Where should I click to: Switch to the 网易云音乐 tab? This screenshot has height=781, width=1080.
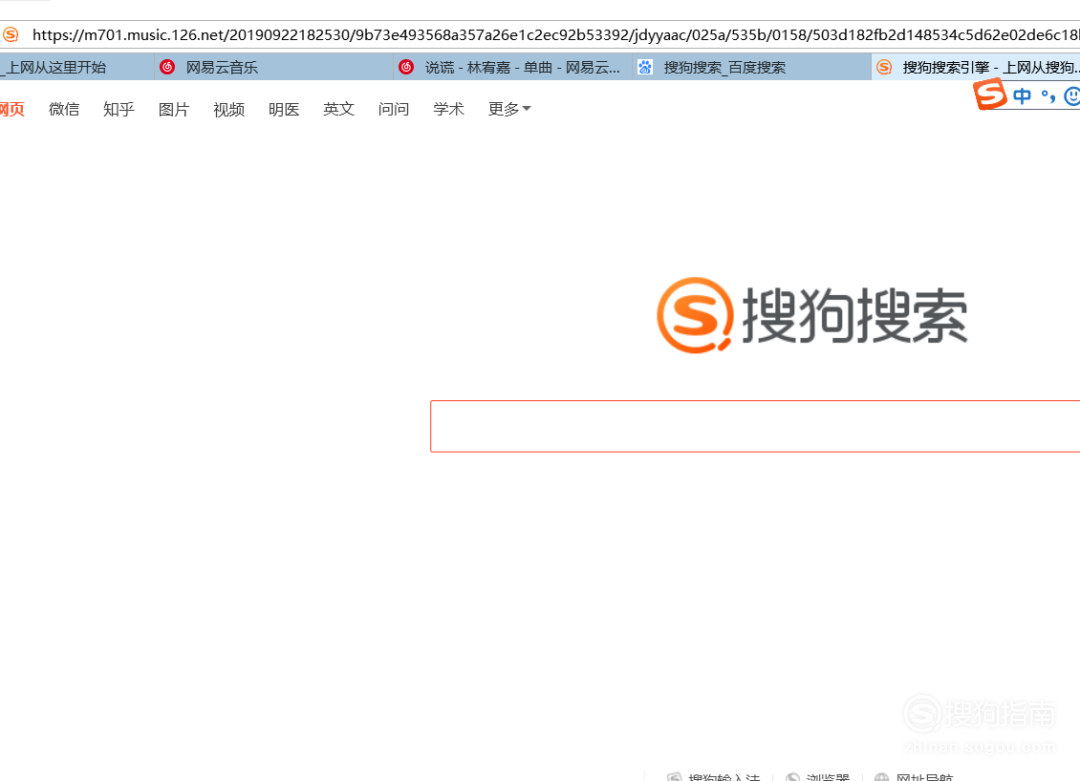pyautogui.click(x=273, y=67)
